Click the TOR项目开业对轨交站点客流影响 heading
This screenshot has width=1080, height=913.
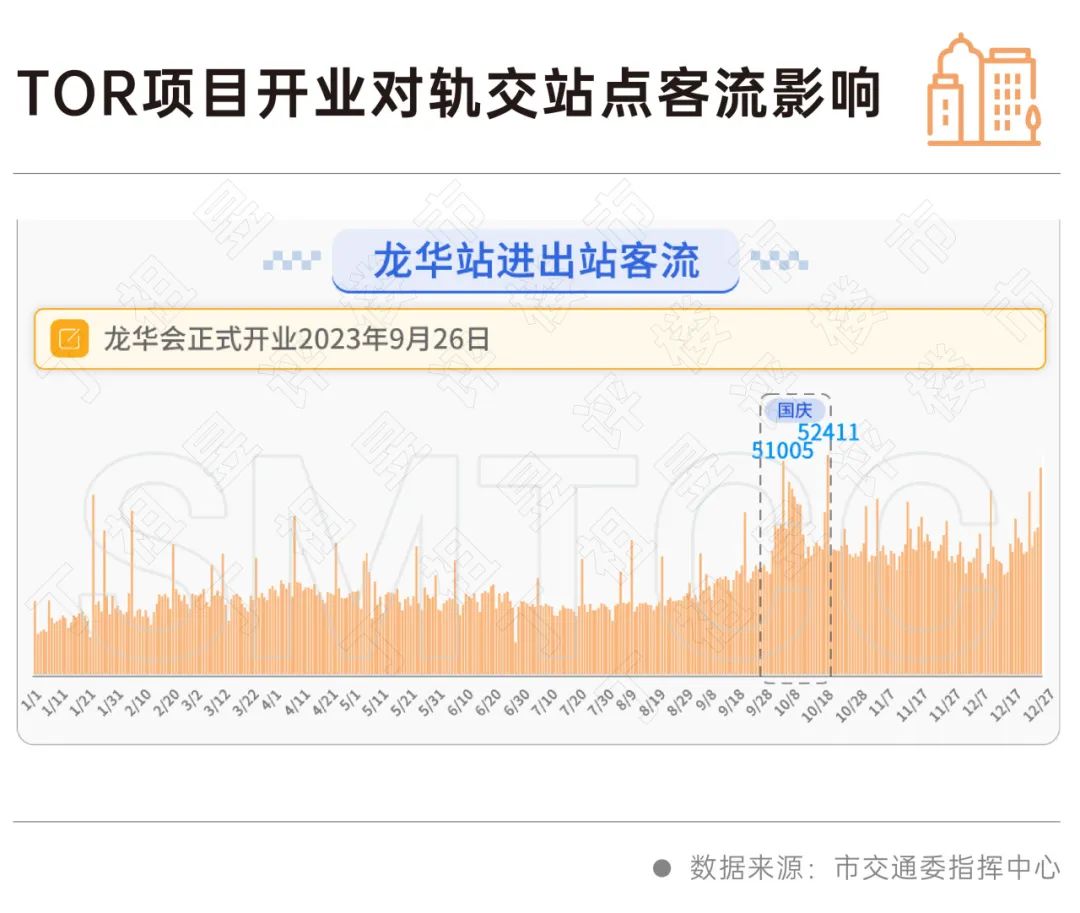448,93
